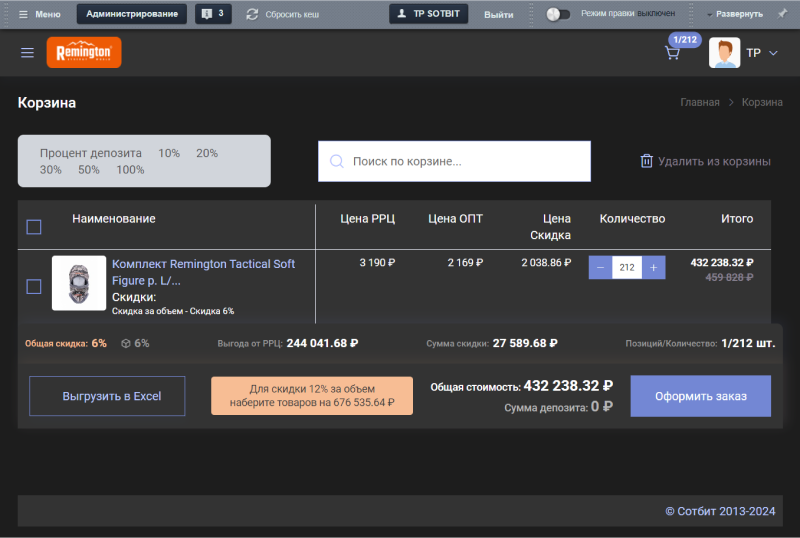Click Удалить из корзины

[714, 161]
